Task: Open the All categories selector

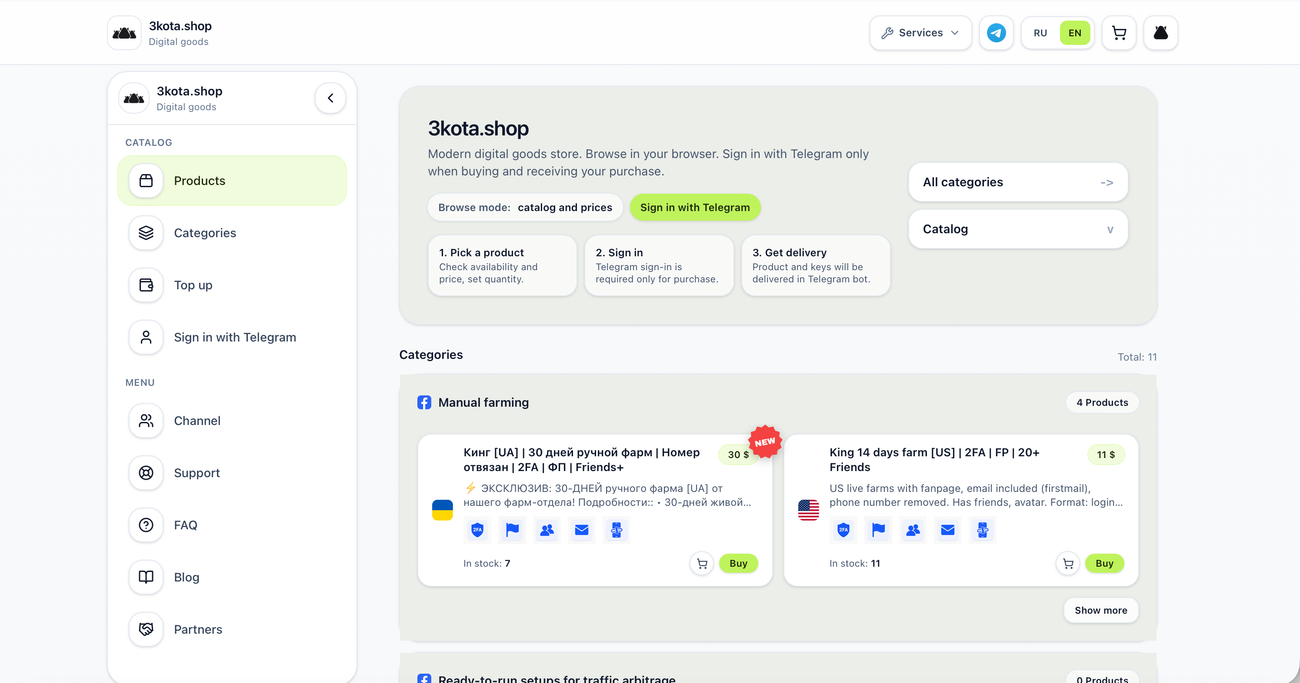Action: point(1018,182)
